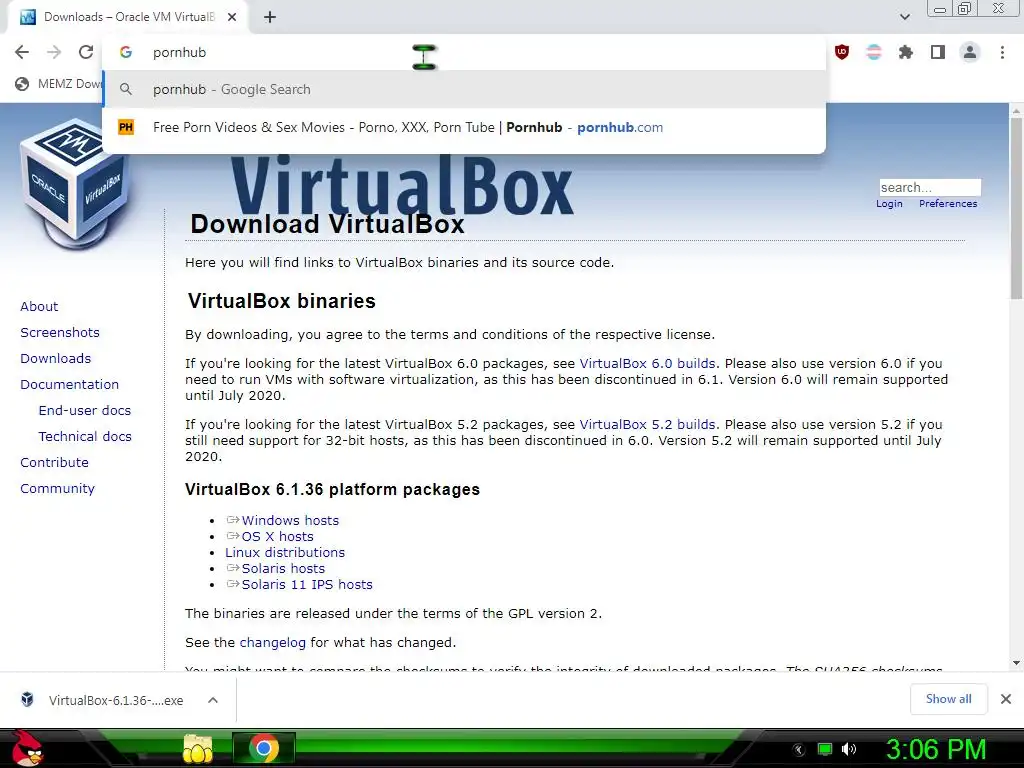The width and height of the screenshot is (1024, 768).
Task: Open Screenshots in the sidebar
Action: pyautogui.click(x=60, y=332)
